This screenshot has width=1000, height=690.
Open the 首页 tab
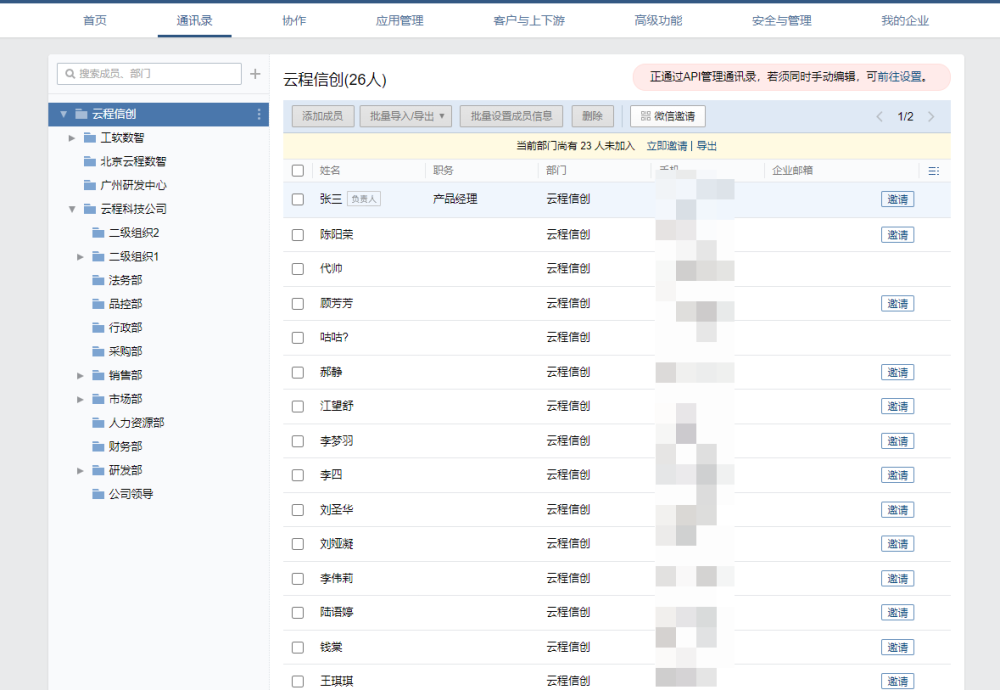coord(95,20)
